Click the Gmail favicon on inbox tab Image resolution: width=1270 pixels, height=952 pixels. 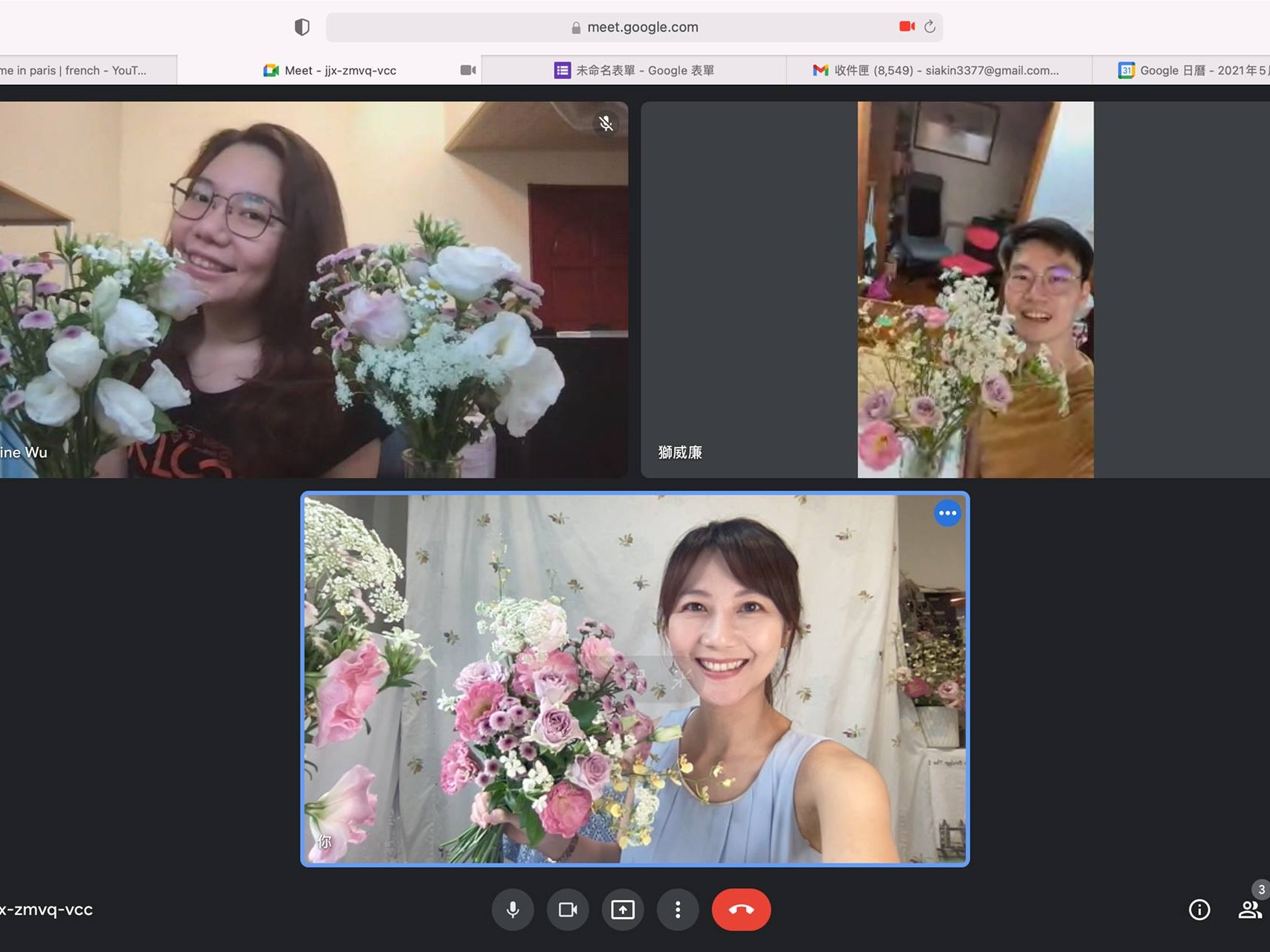coord(821,70)
